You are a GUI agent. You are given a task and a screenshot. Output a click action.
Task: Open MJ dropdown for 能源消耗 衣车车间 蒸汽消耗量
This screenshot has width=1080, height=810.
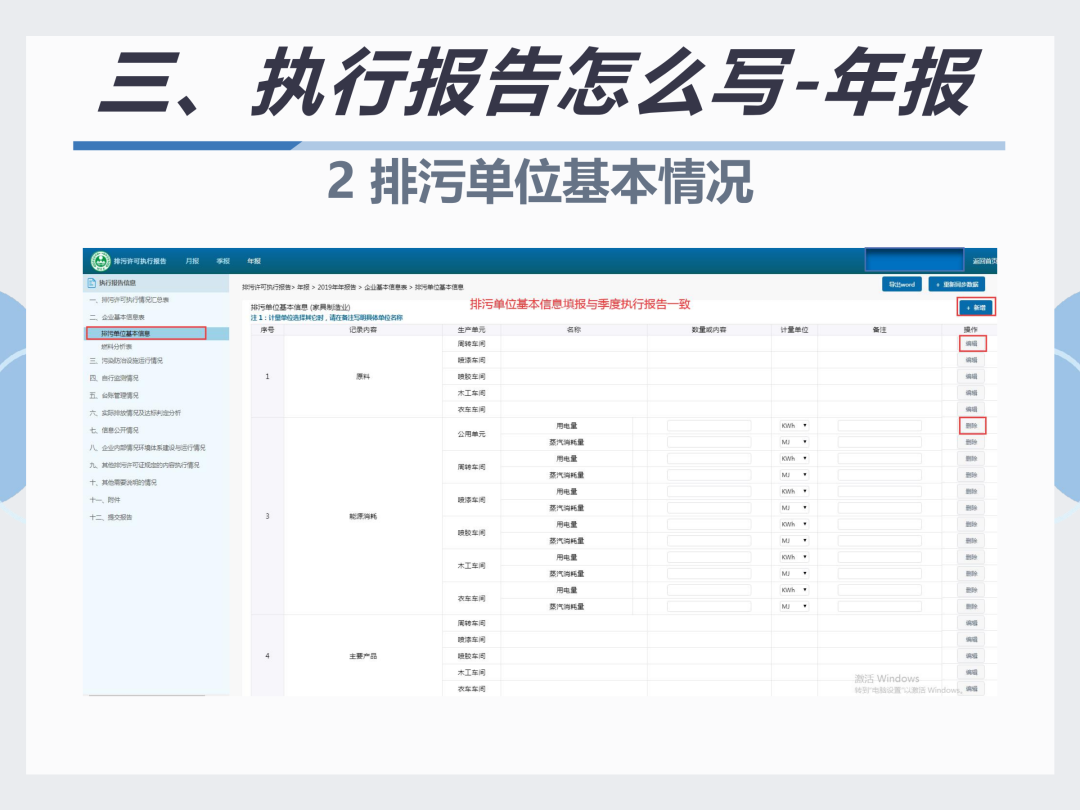(x=794, y=607)
